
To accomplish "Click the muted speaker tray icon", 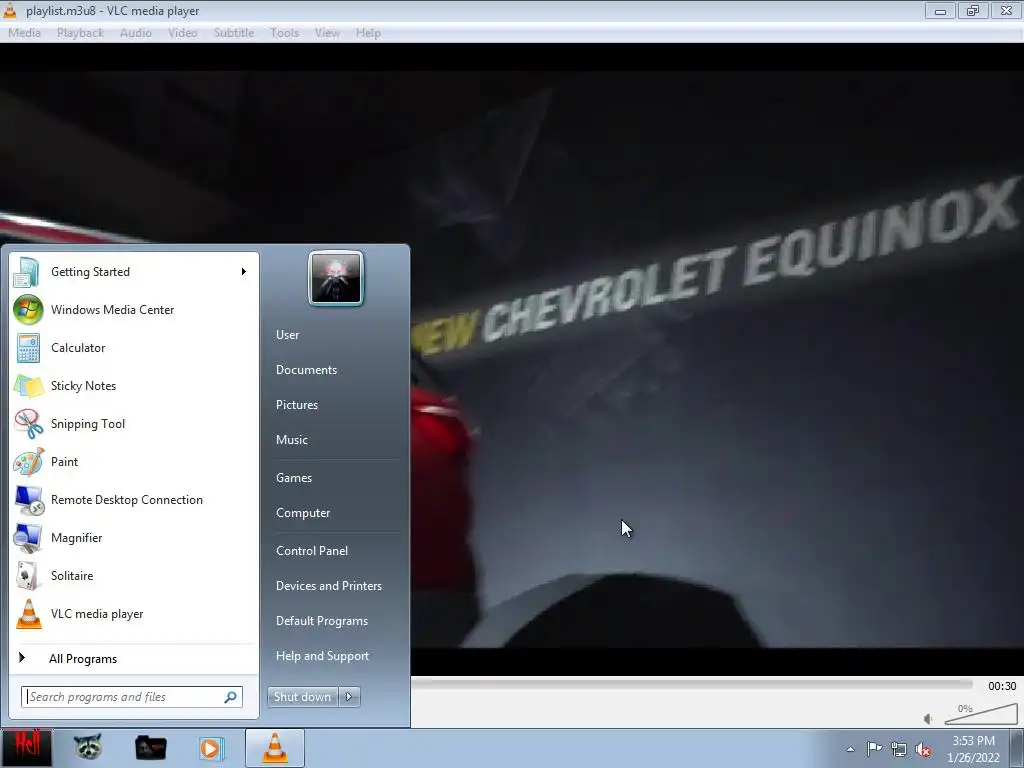I will [x=923, y=749].
